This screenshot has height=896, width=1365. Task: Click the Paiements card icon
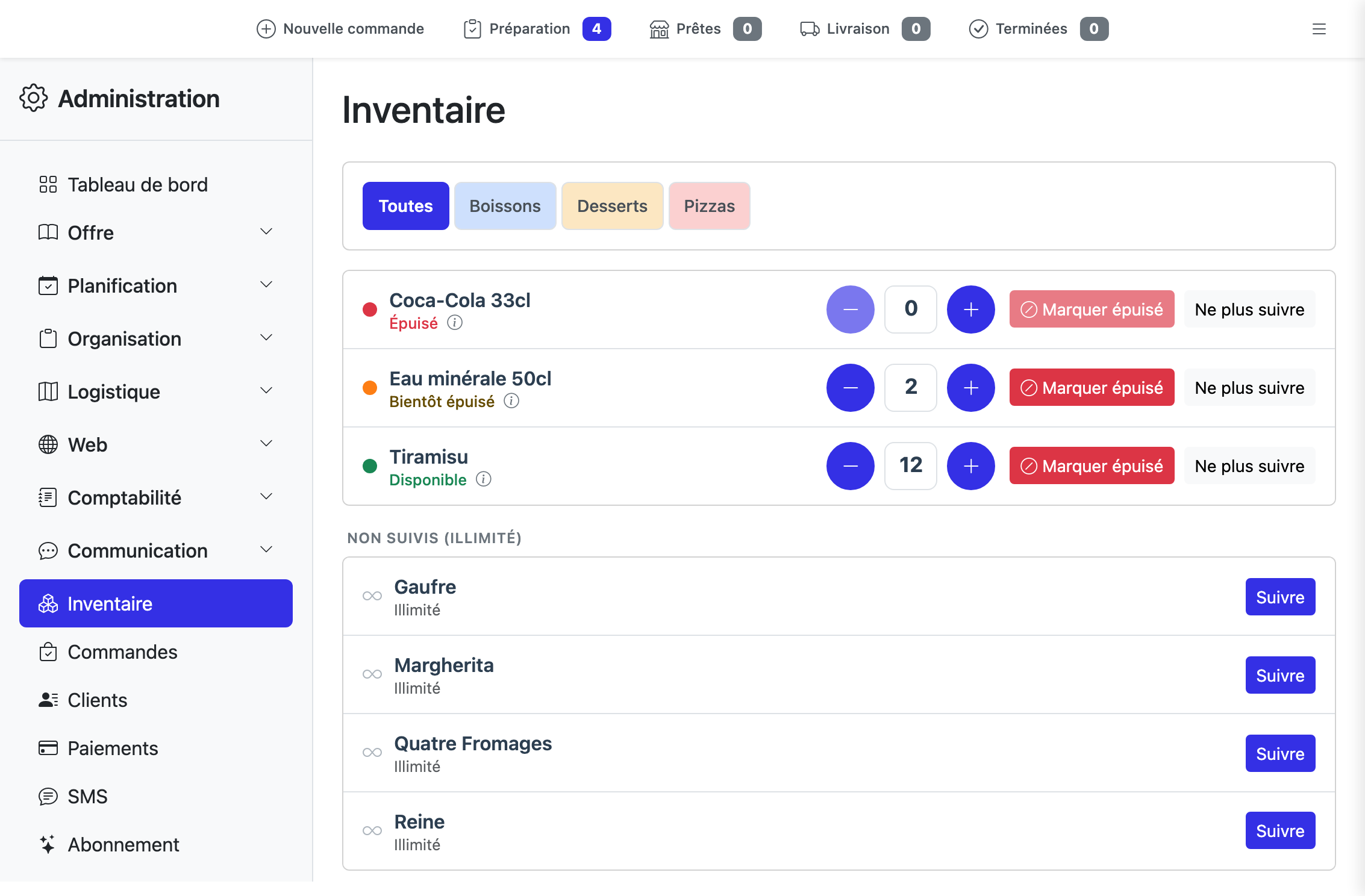tap(48, 748)
